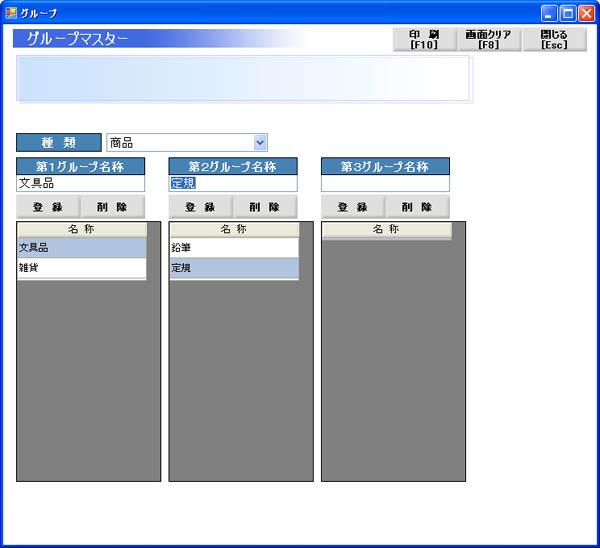Click 登録 under 第2グループ名称
600x548 pixels.
[x=201, y=207]
